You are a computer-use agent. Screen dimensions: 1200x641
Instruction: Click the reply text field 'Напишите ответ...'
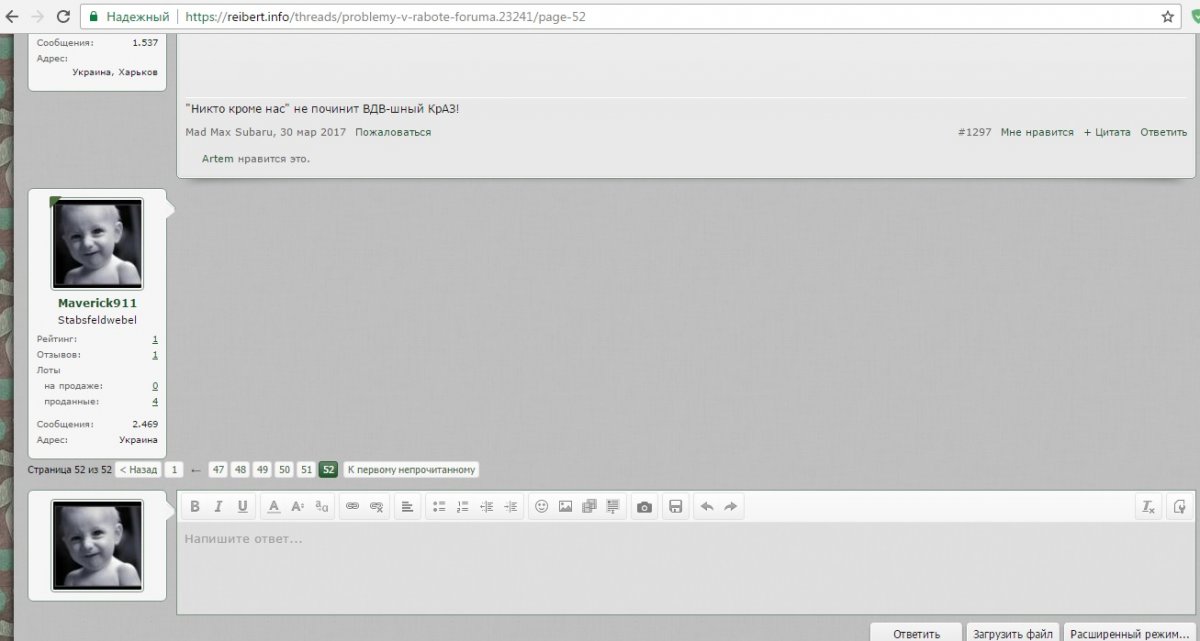tap(685, 567)
